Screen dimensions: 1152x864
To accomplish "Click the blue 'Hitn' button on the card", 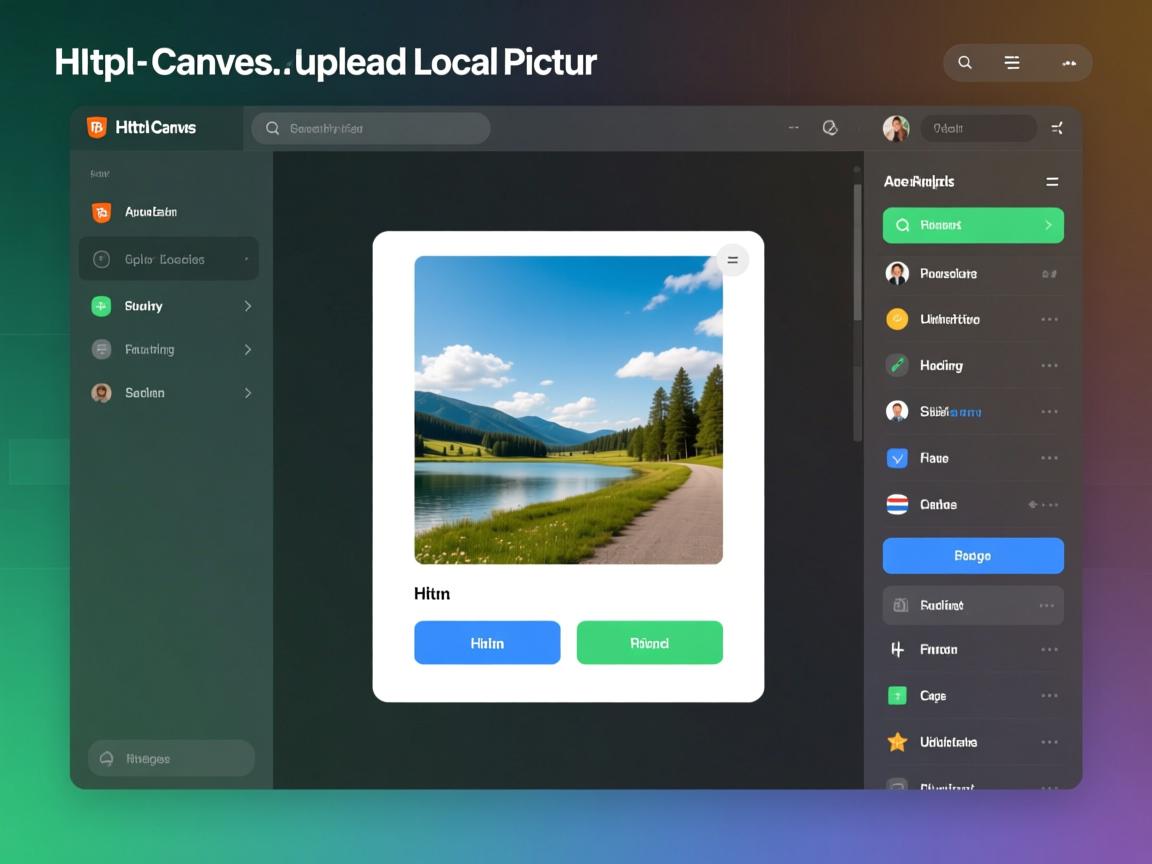I will point(487,642).
